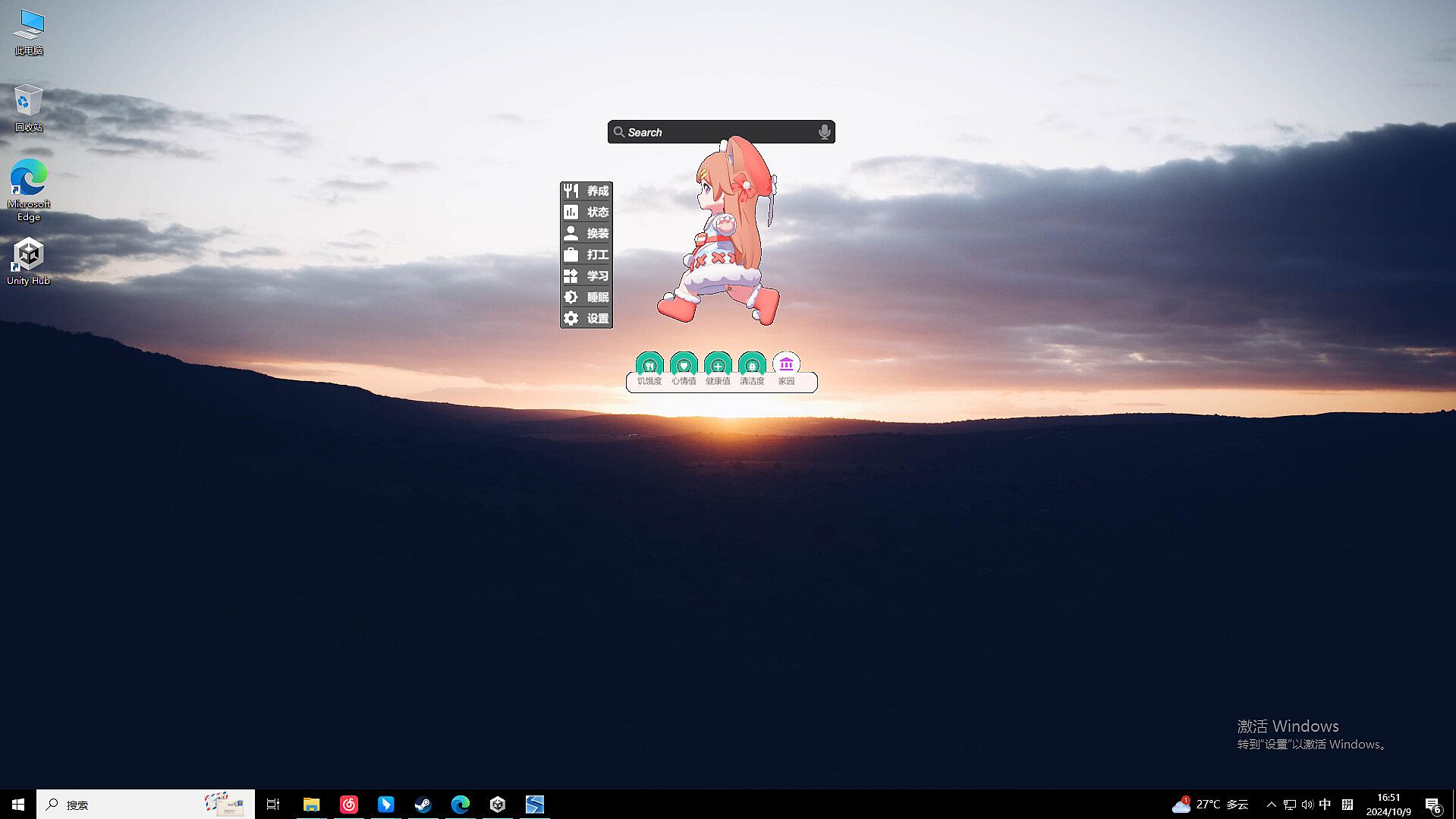The image size is (1456, 819).
Task: Select 学习 from the pet menu
Action: (586, 276)
